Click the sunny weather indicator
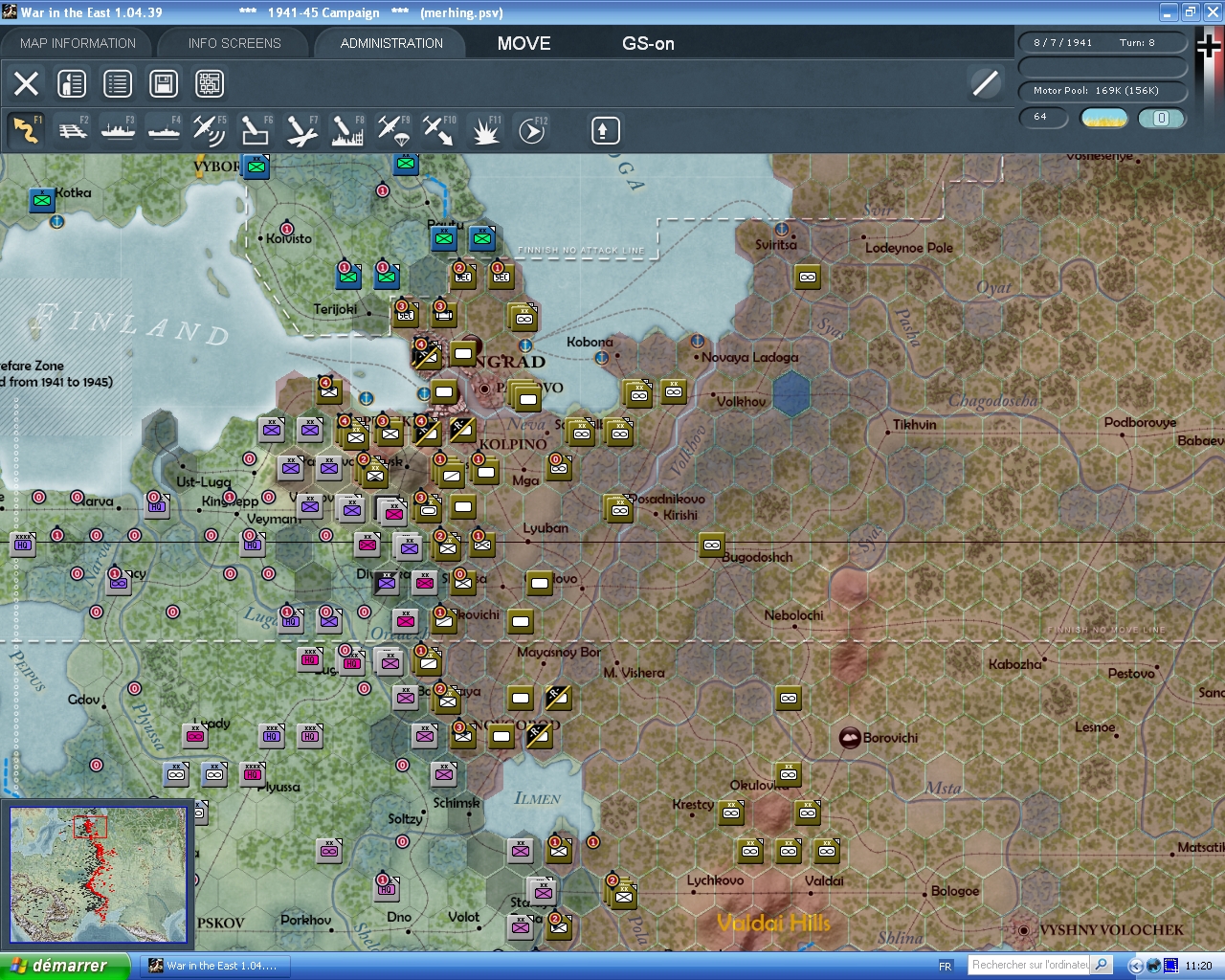1225x980 pixels. (x=1103, y=118)
